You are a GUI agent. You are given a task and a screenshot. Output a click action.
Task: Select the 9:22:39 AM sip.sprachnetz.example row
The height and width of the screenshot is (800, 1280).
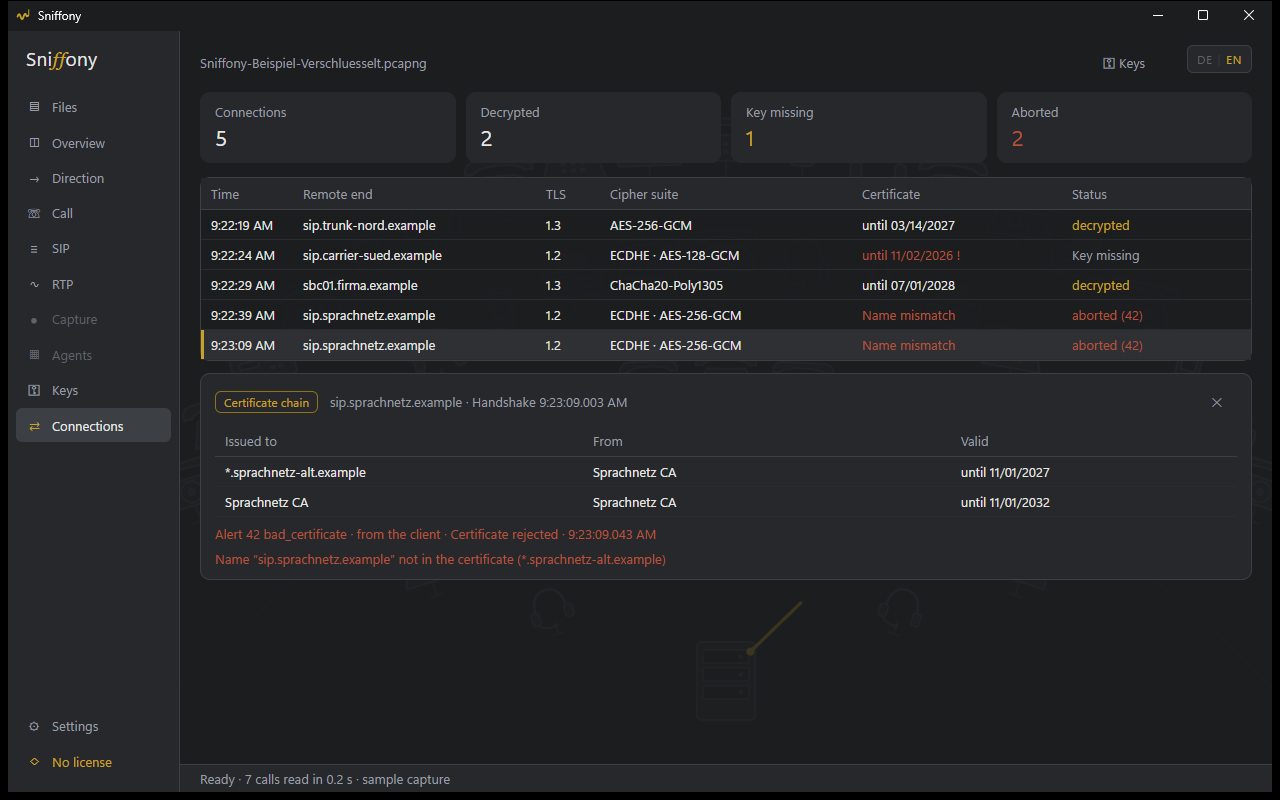(726, 315)
